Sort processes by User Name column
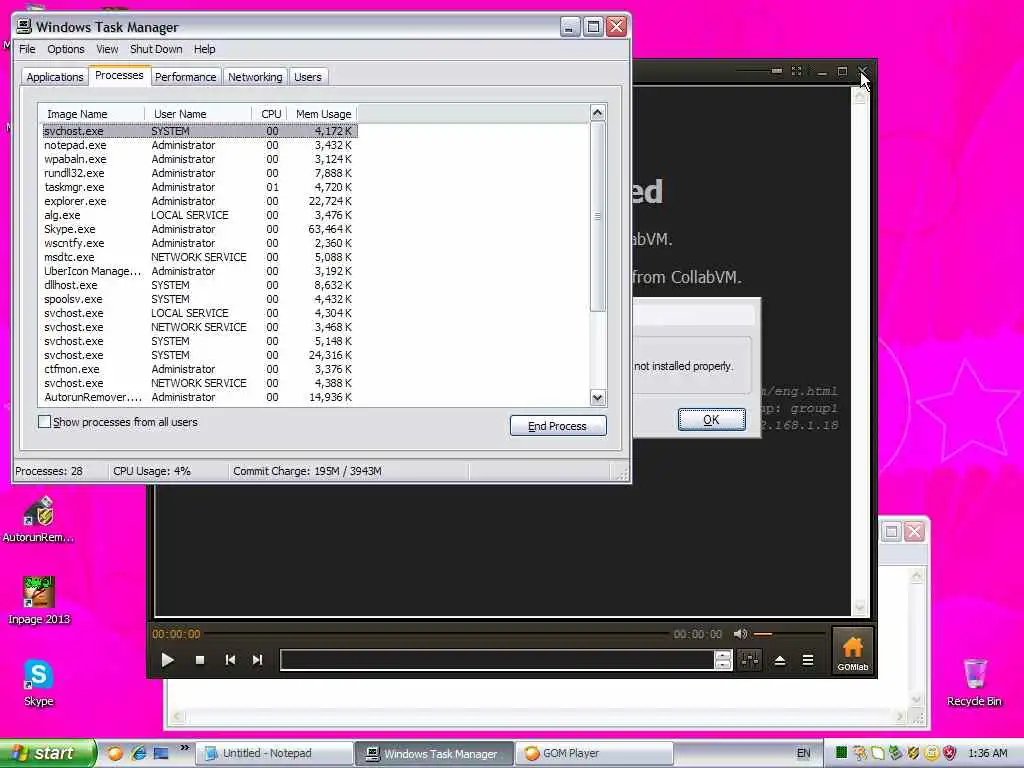The image size is (1024, 768). click(x=198, y=114)
